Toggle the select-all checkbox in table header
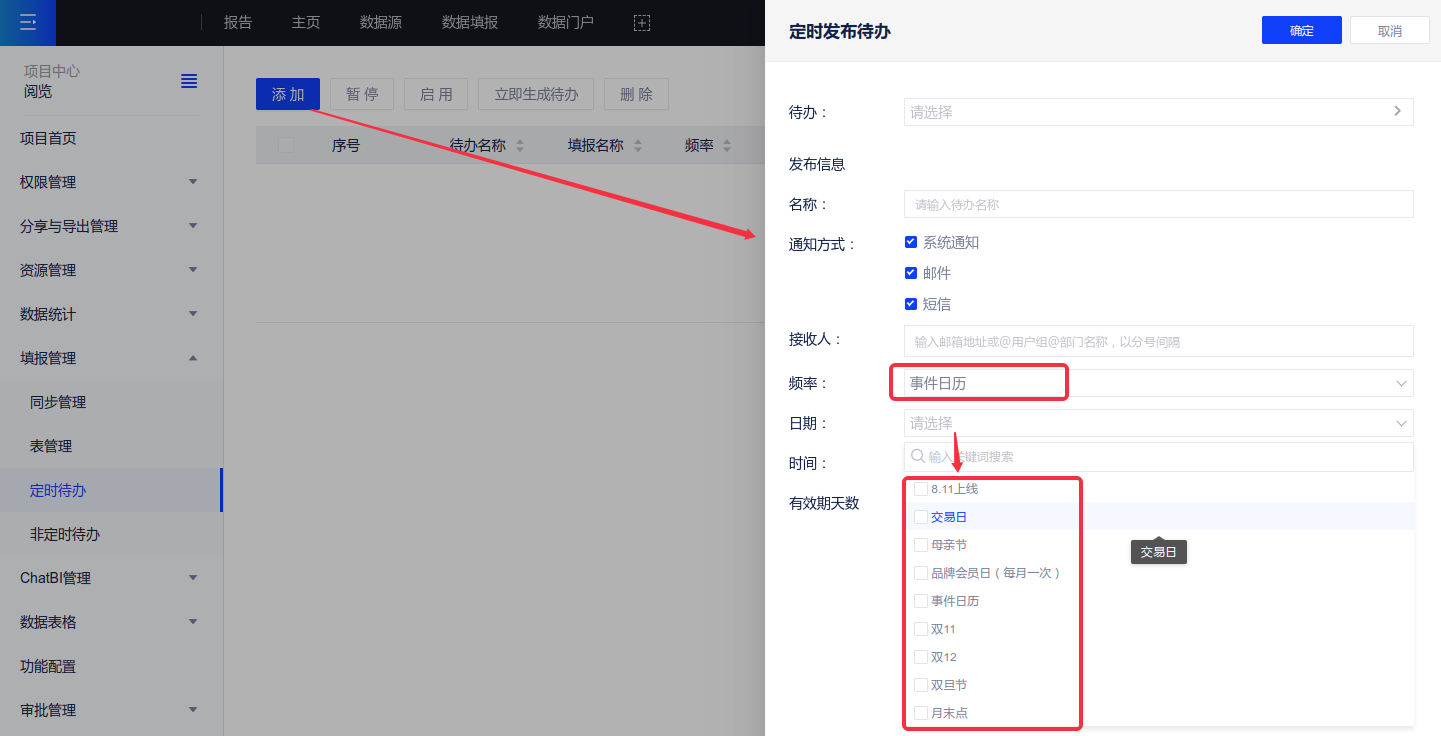The image size is (1441, 736). [286, 145]
